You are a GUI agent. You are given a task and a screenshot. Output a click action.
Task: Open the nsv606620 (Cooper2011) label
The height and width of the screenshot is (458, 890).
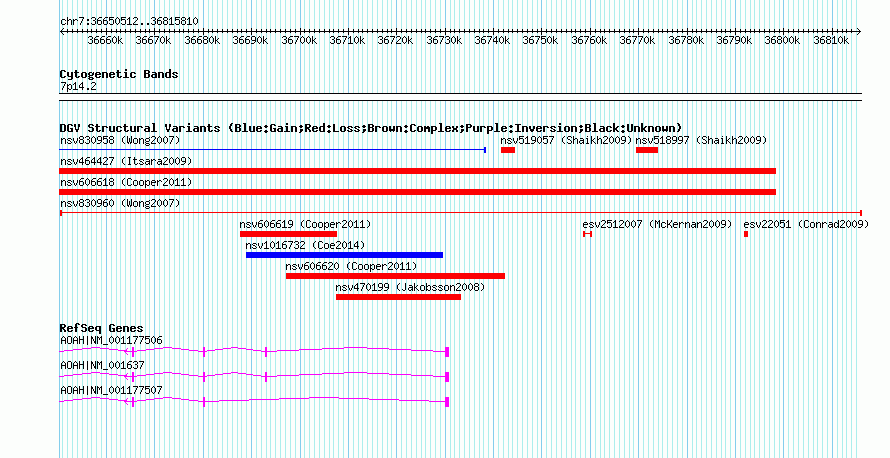[351, 266]
